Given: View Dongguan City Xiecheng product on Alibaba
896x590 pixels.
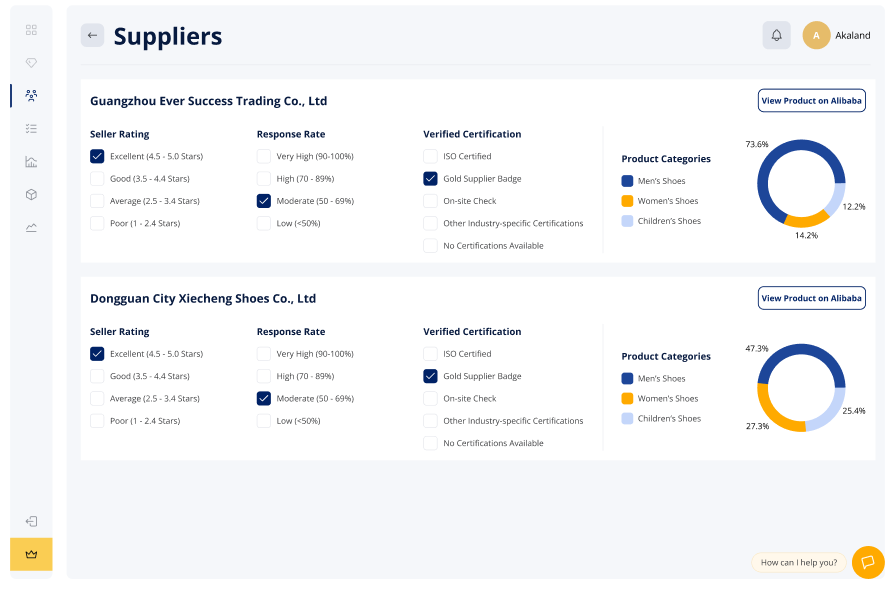Looking at the screenshot, I should 811,298.
